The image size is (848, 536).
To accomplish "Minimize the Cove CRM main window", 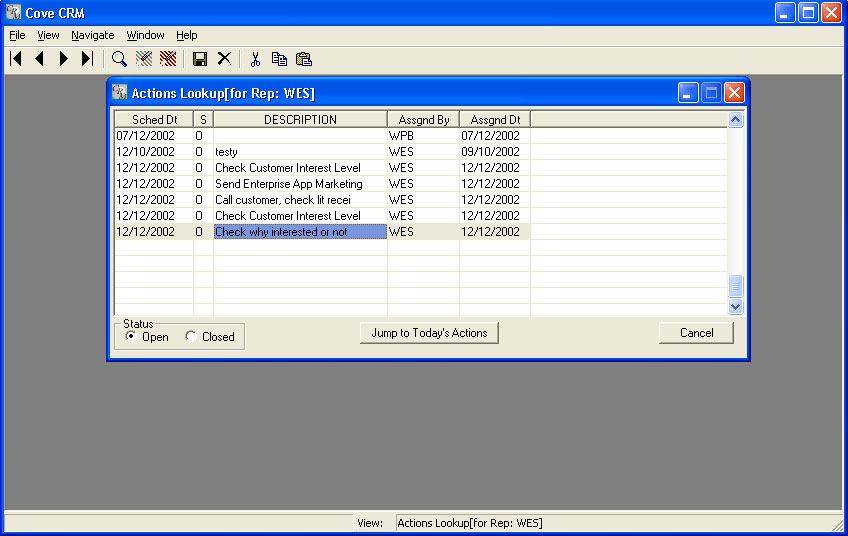I will point(785,12).
